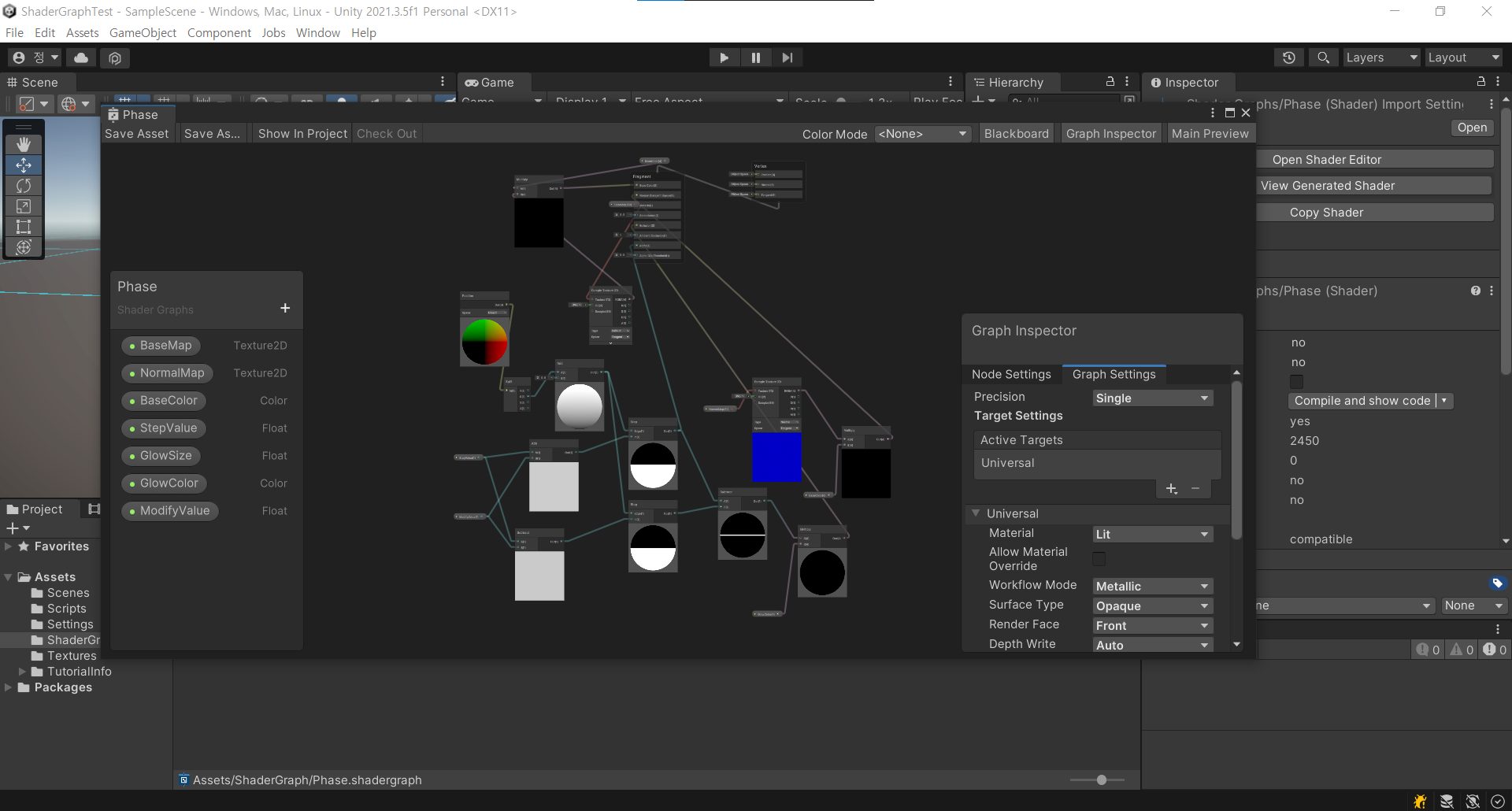
Task: Toggle warning messages count filter
Action: (x=1462, y=650)
